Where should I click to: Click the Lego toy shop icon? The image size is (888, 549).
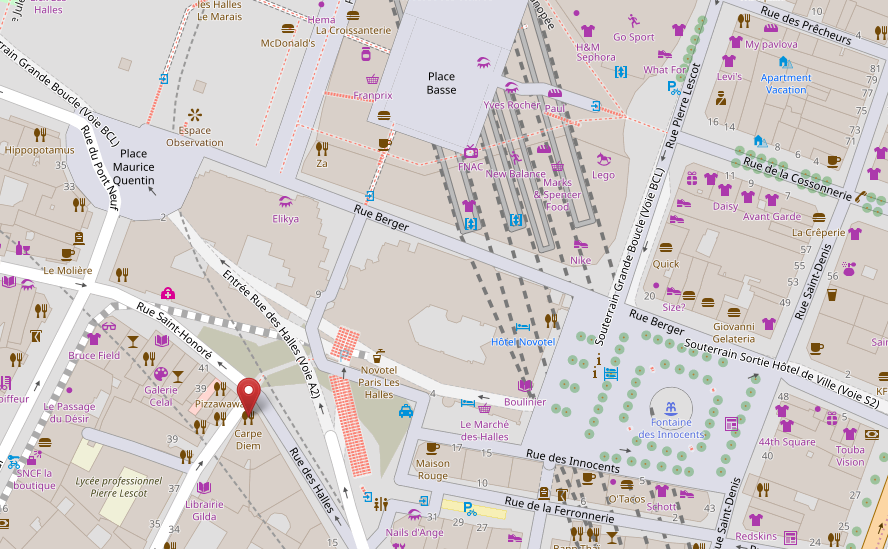(603, 159)
